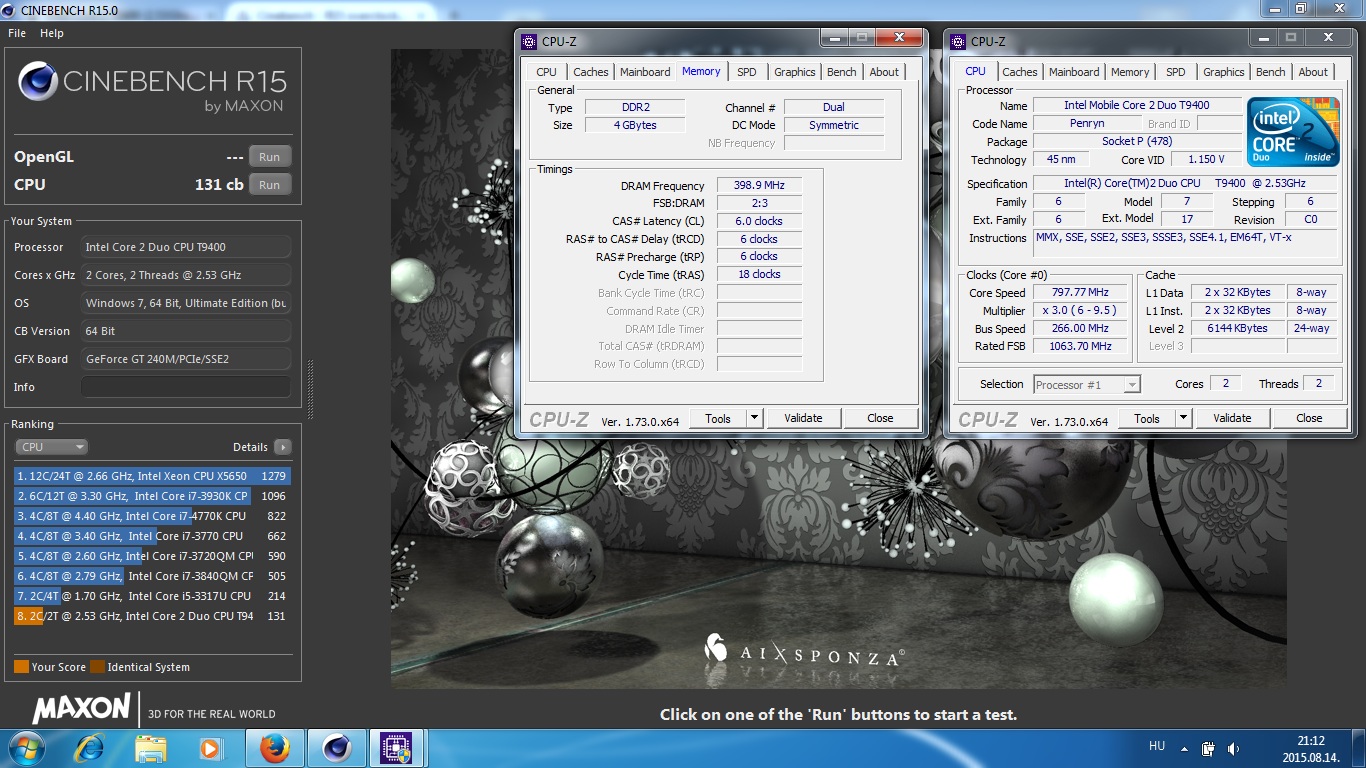
Task: Open SPD tab in left CPU-Z window
Action: click(746, 72)
